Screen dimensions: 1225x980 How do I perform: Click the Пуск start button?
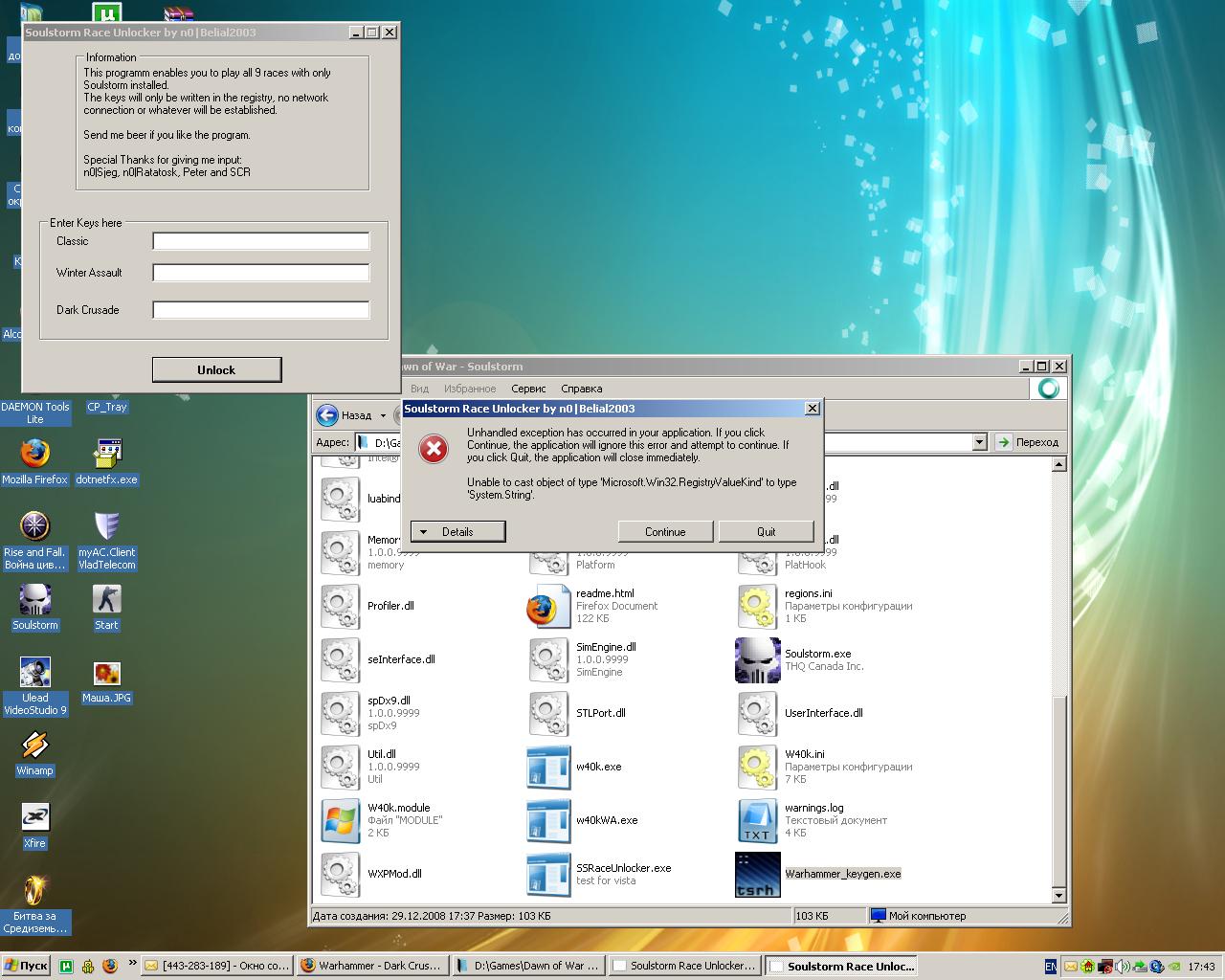pyautogui.click(x=26, y=966)
